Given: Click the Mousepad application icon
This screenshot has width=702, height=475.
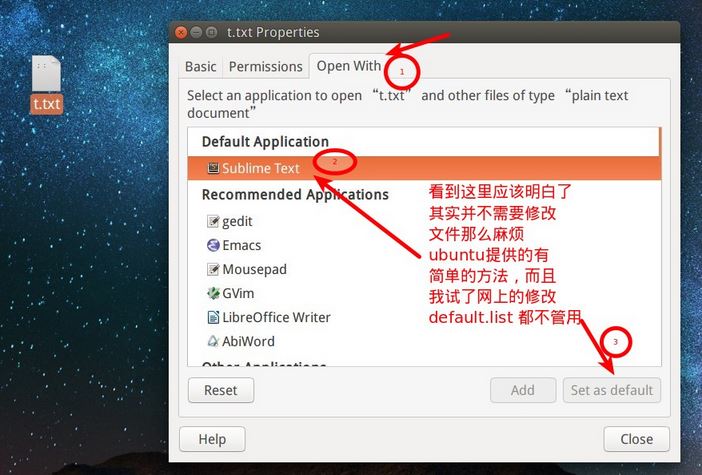Looking at the screenshot, I should [x=213, y=269].
